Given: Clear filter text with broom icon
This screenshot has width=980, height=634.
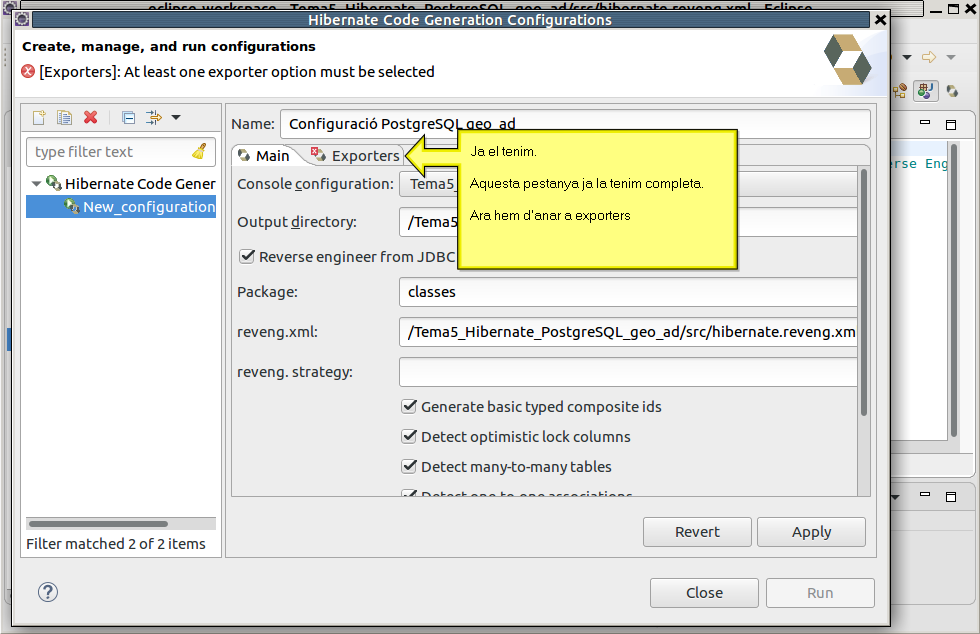Looking at the screenshot, I should [200, 151].
